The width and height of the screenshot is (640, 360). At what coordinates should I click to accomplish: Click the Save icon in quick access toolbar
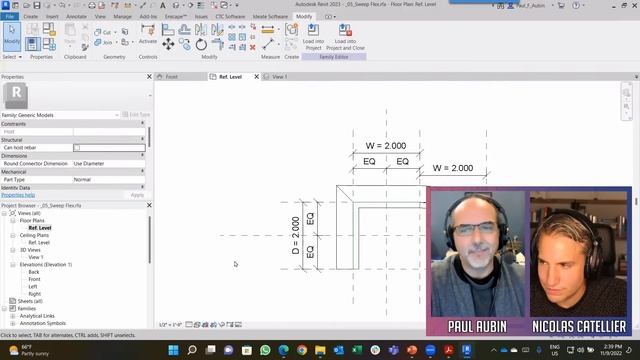click(37, 5)
